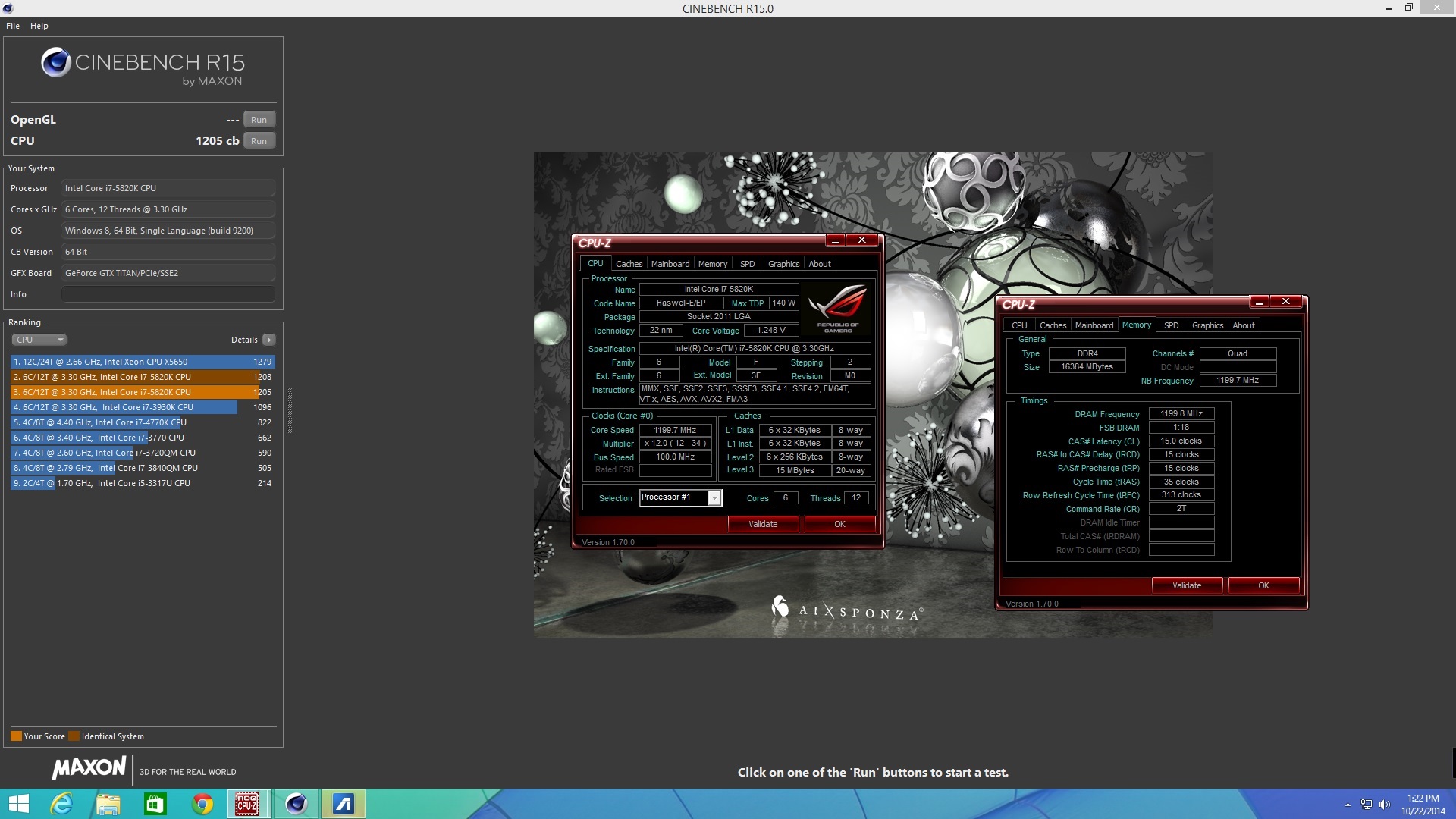Click the Cores x GHz field value

coord(168,209)
